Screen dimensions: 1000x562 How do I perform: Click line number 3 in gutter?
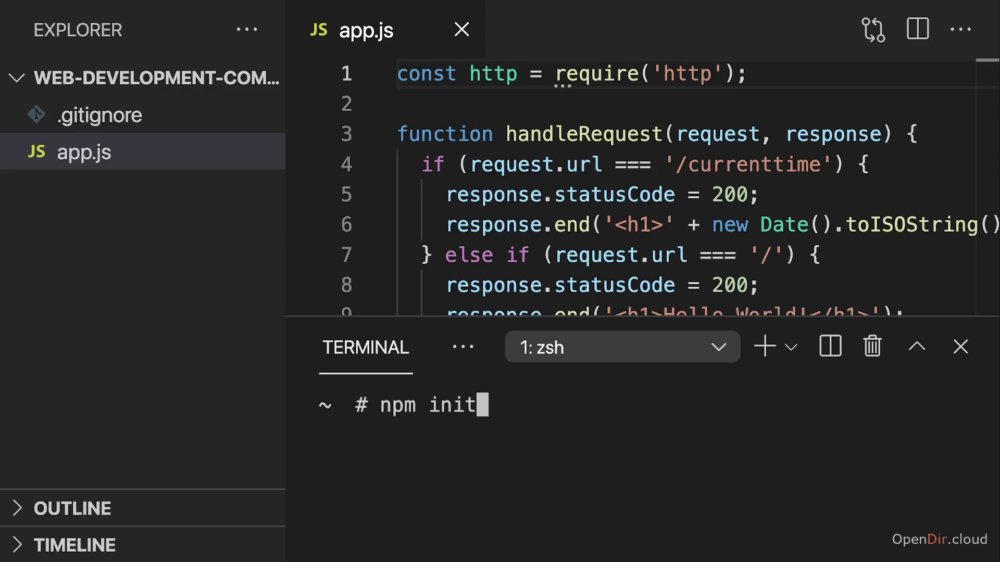[x=346, y=134]
